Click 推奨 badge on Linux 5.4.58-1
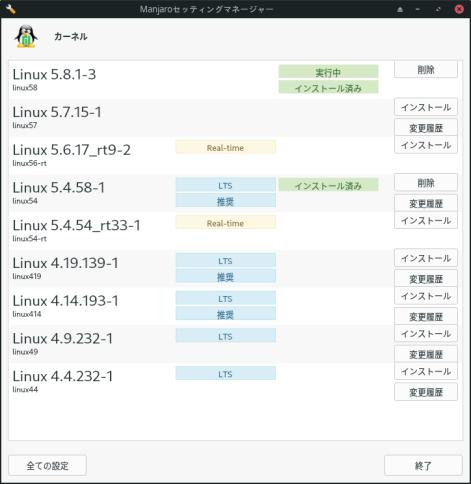Screen dimensions: 471x484 (226, 201)
